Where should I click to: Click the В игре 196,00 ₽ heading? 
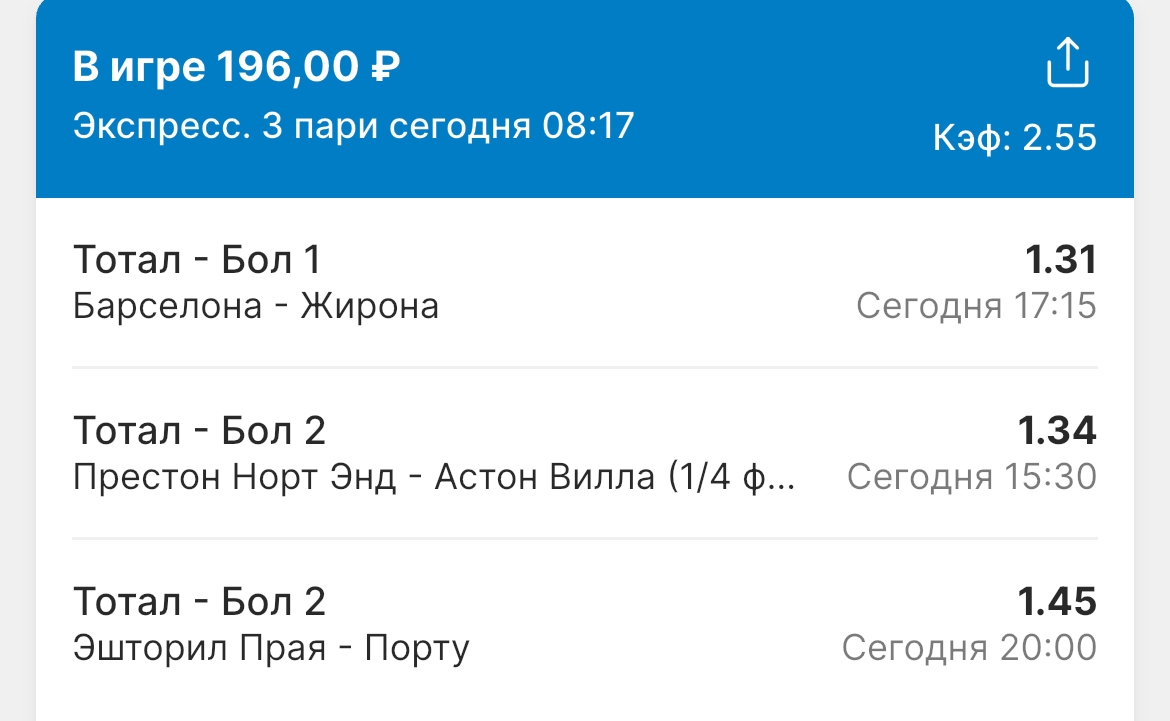(237, 66)
